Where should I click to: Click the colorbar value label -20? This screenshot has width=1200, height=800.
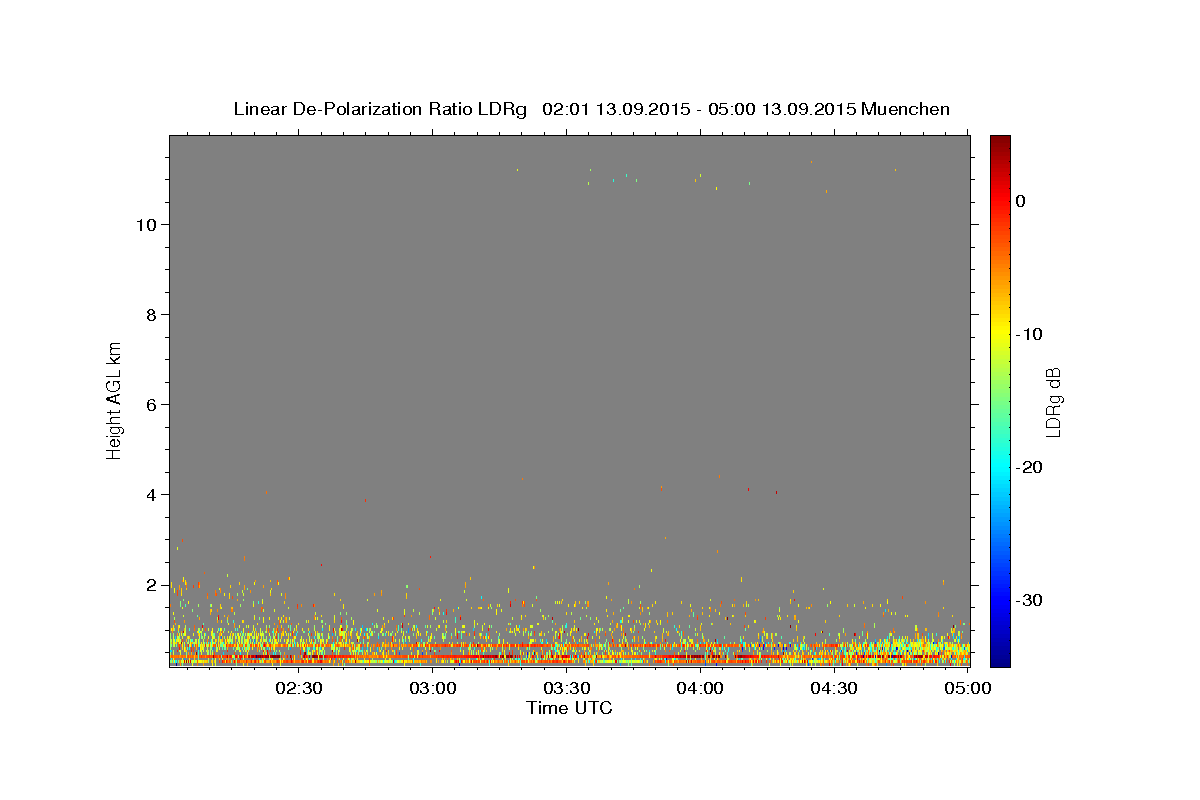pos(1029,467)
